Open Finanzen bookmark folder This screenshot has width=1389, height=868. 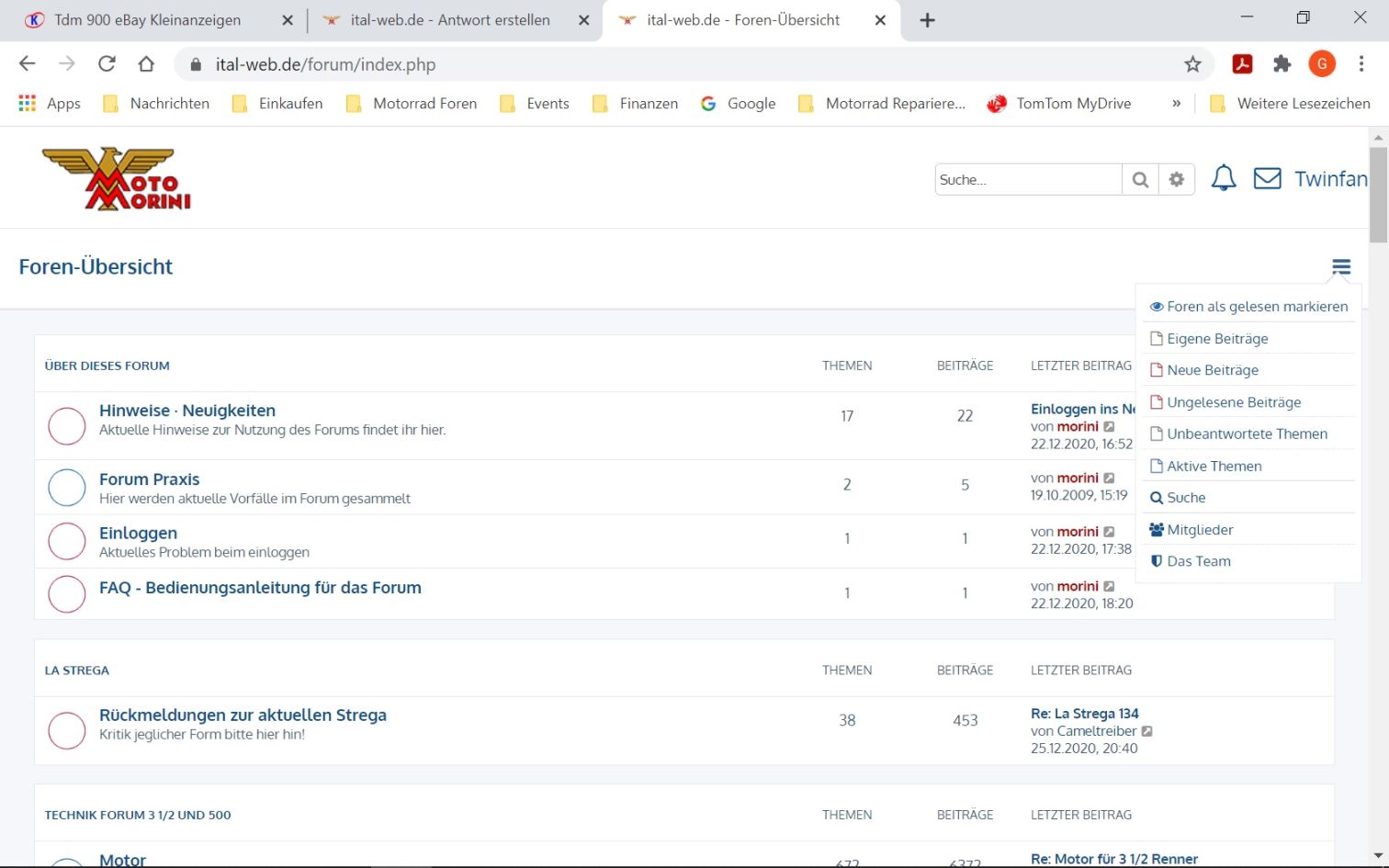point(636,104)
